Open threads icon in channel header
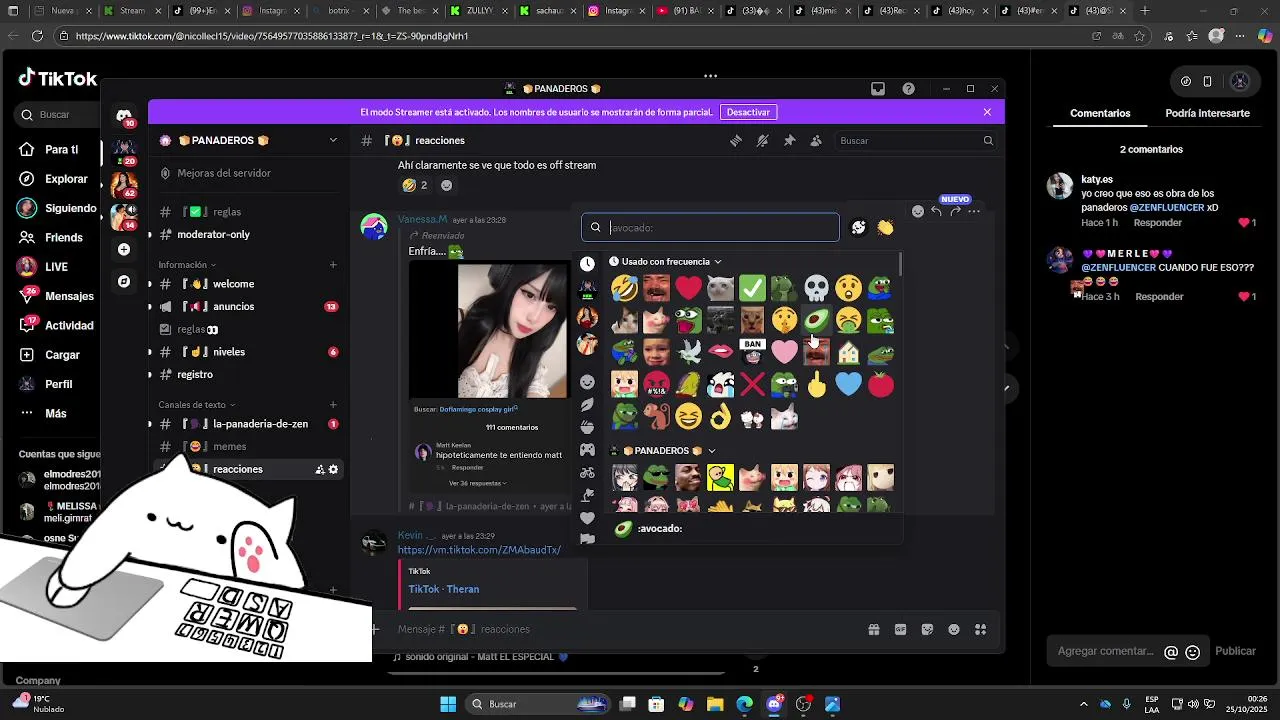Viewport: 1280px width, 720px height. coord(736,141)
